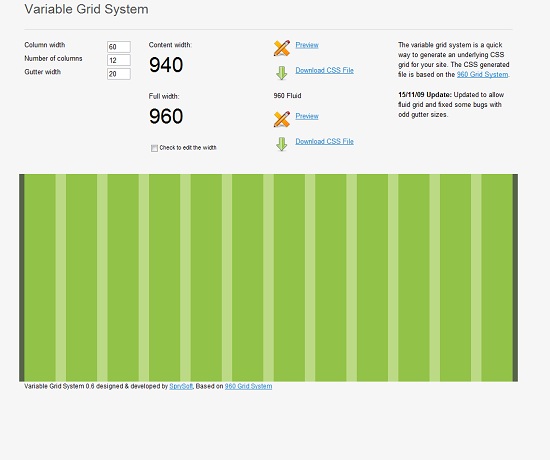This screenshot has width=550, height=460.
Task: Click the pencil icon beside the first Preview
Action: [x=282, y=48]
